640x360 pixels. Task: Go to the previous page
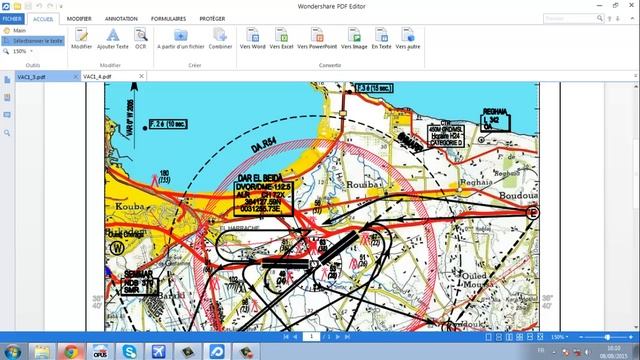[x=296, y=337]
